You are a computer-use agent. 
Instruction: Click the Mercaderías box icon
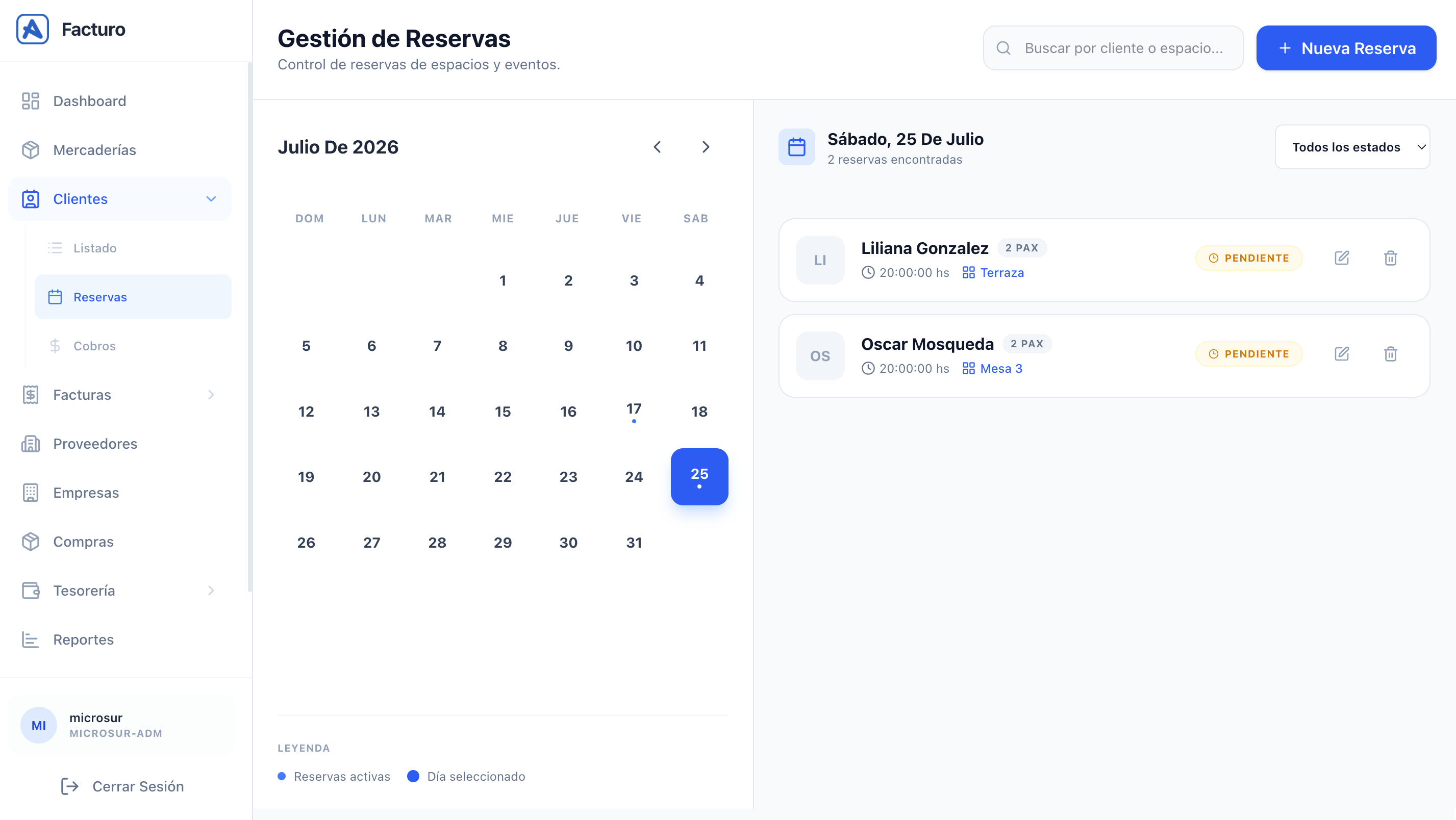[30, 150]
